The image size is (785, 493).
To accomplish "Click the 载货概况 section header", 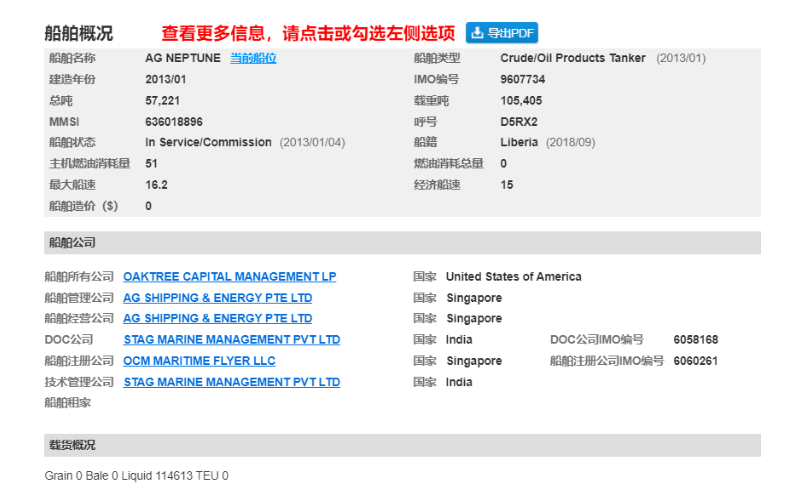I will [403, 445].
